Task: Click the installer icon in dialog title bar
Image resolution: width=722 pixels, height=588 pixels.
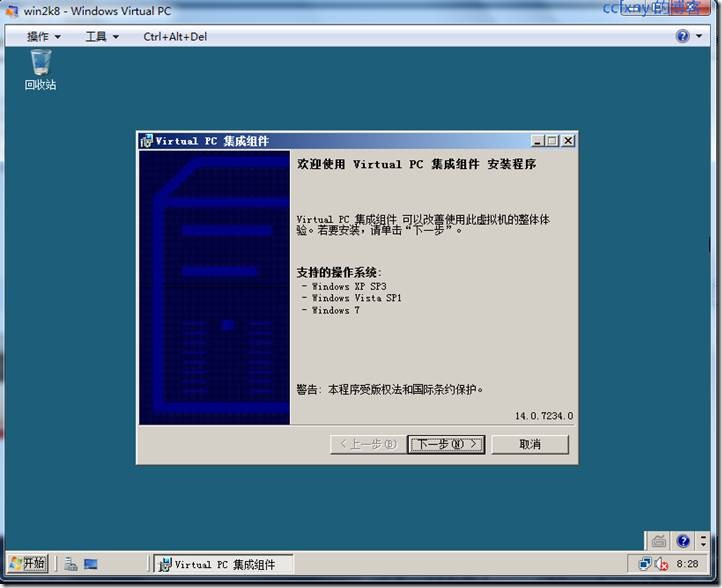Action: 146,140
